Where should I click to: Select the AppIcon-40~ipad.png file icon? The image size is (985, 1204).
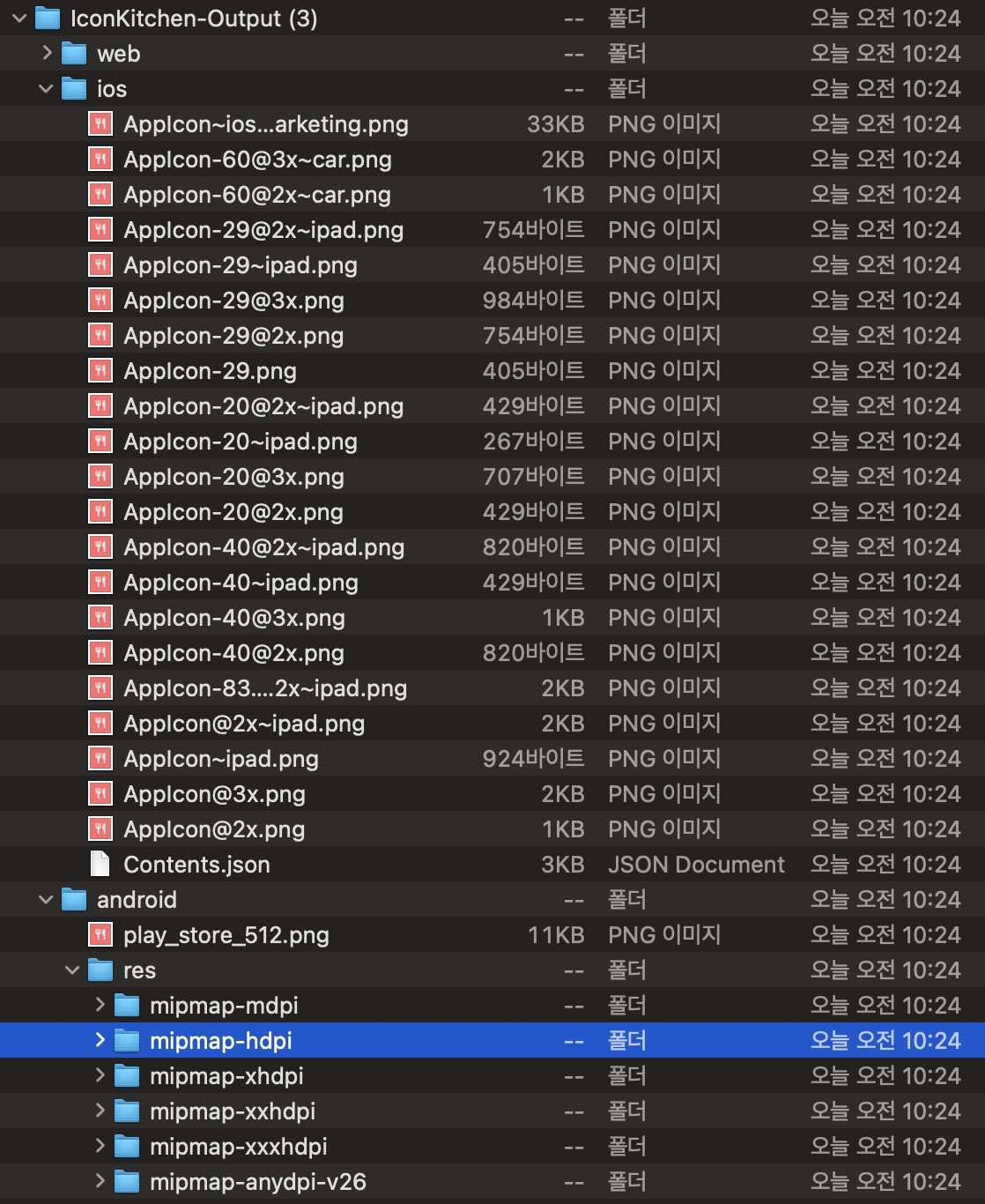click(100, 583)
